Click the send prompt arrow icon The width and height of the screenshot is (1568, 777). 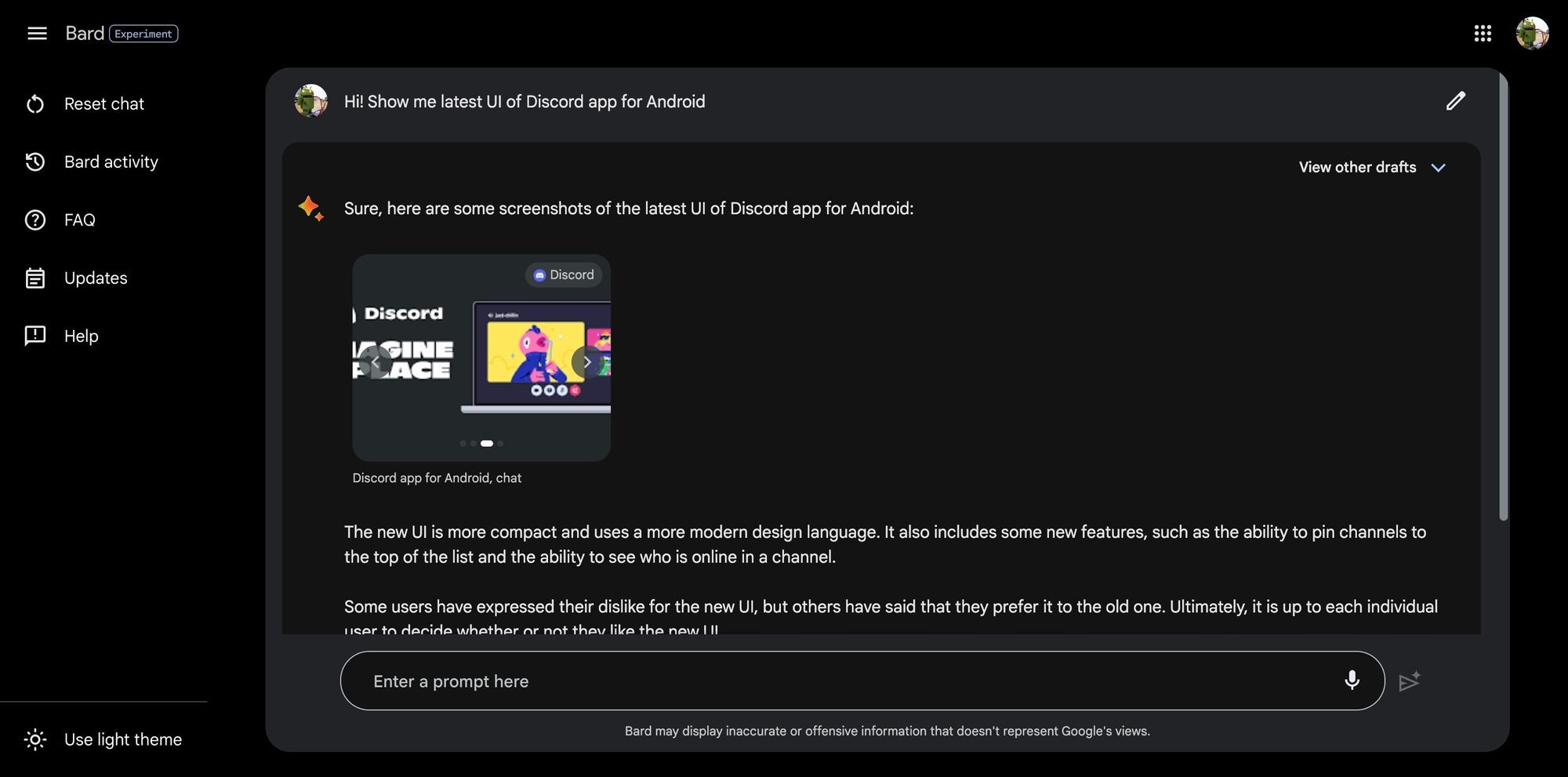(1409, 681)
